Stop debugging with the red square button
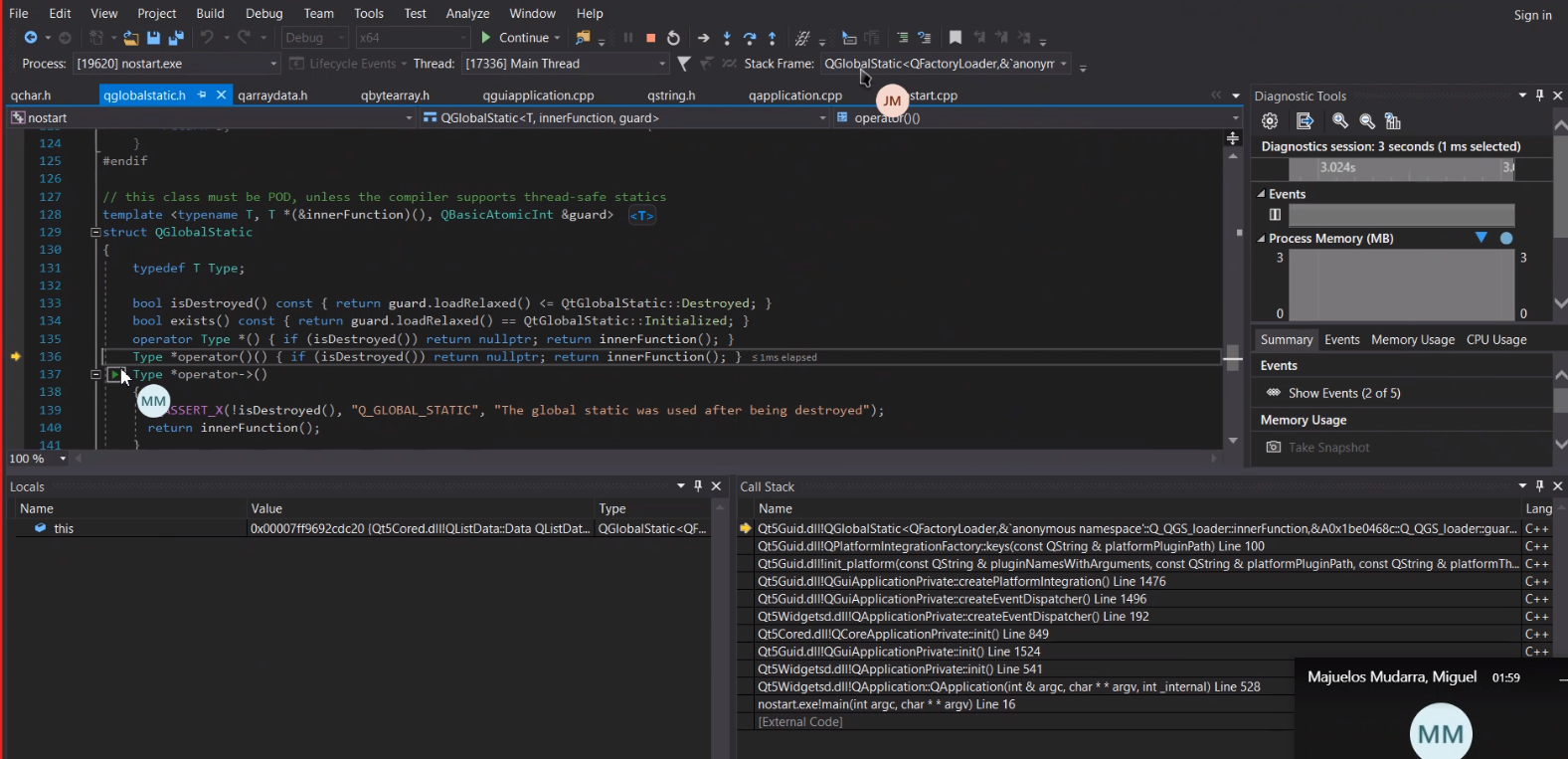The image size is (1568, 759). tap(650, 38)
